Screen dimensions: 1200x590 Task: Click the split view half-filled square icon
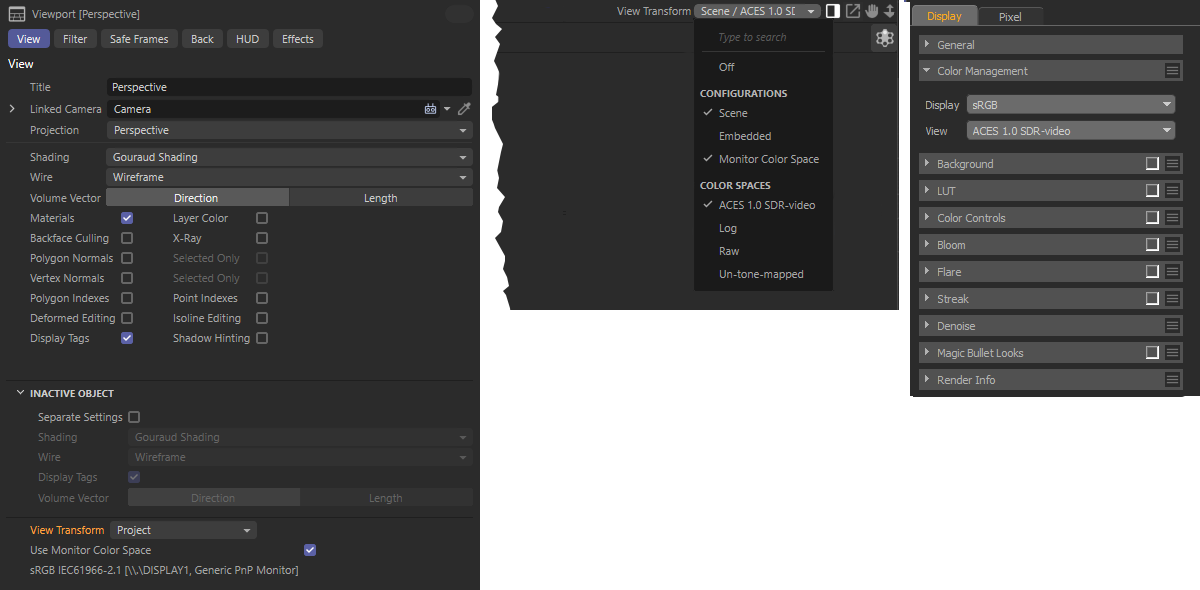coord(833,11)
